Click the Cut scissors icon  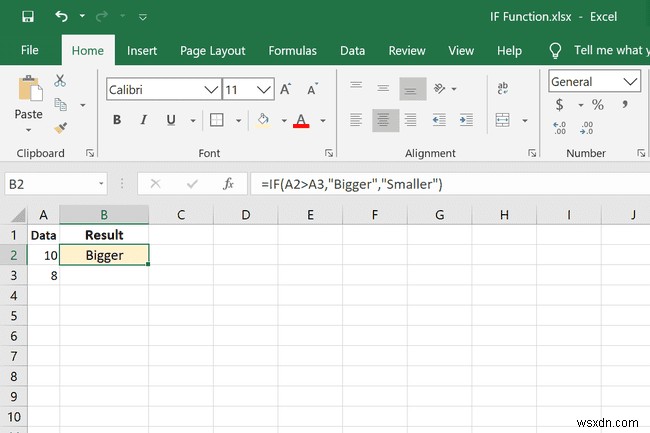click(x=60, y=80)
